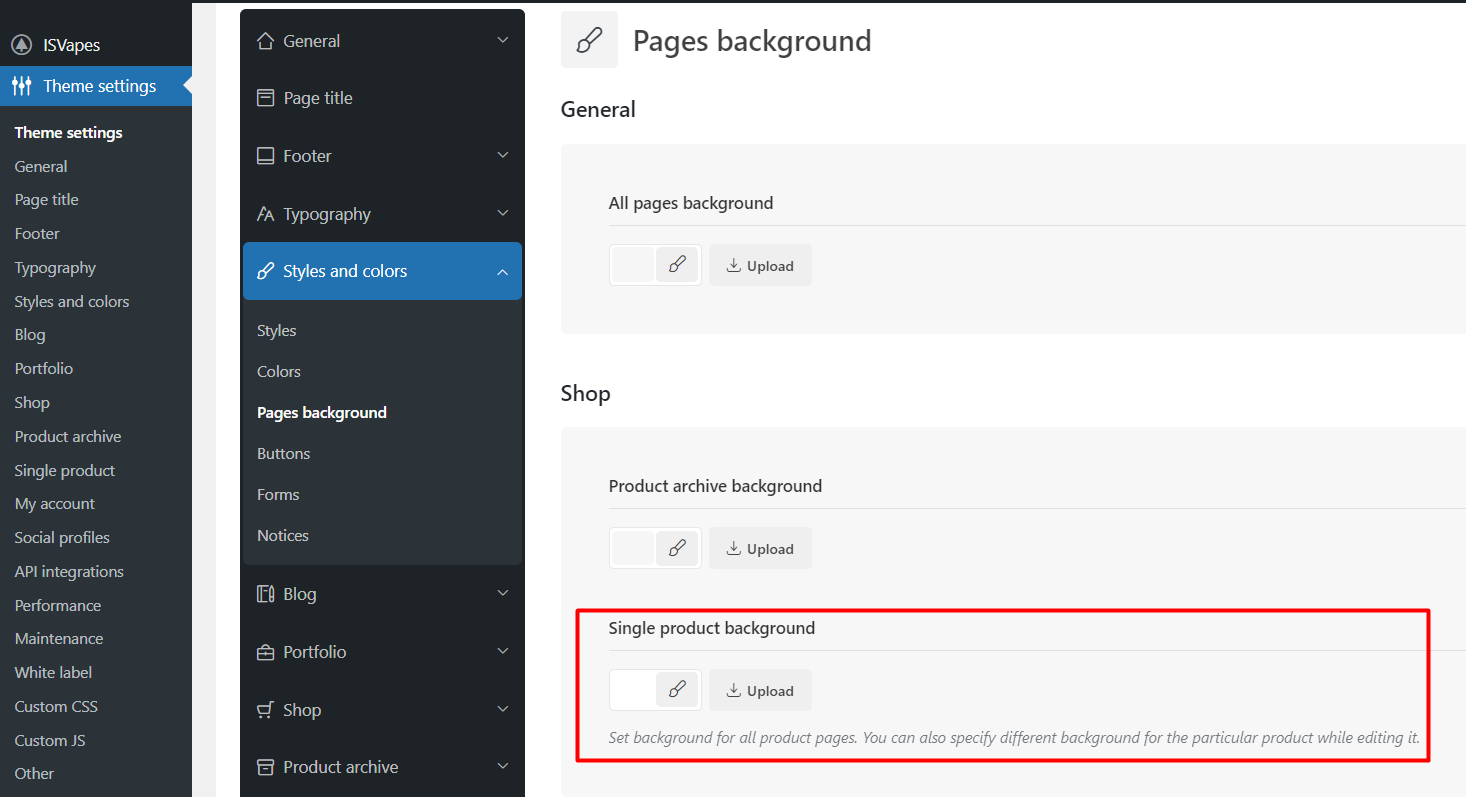Open Product archive in admin sidebar
The height and width of the screenshot is (797, 1466).
[68, 437]
